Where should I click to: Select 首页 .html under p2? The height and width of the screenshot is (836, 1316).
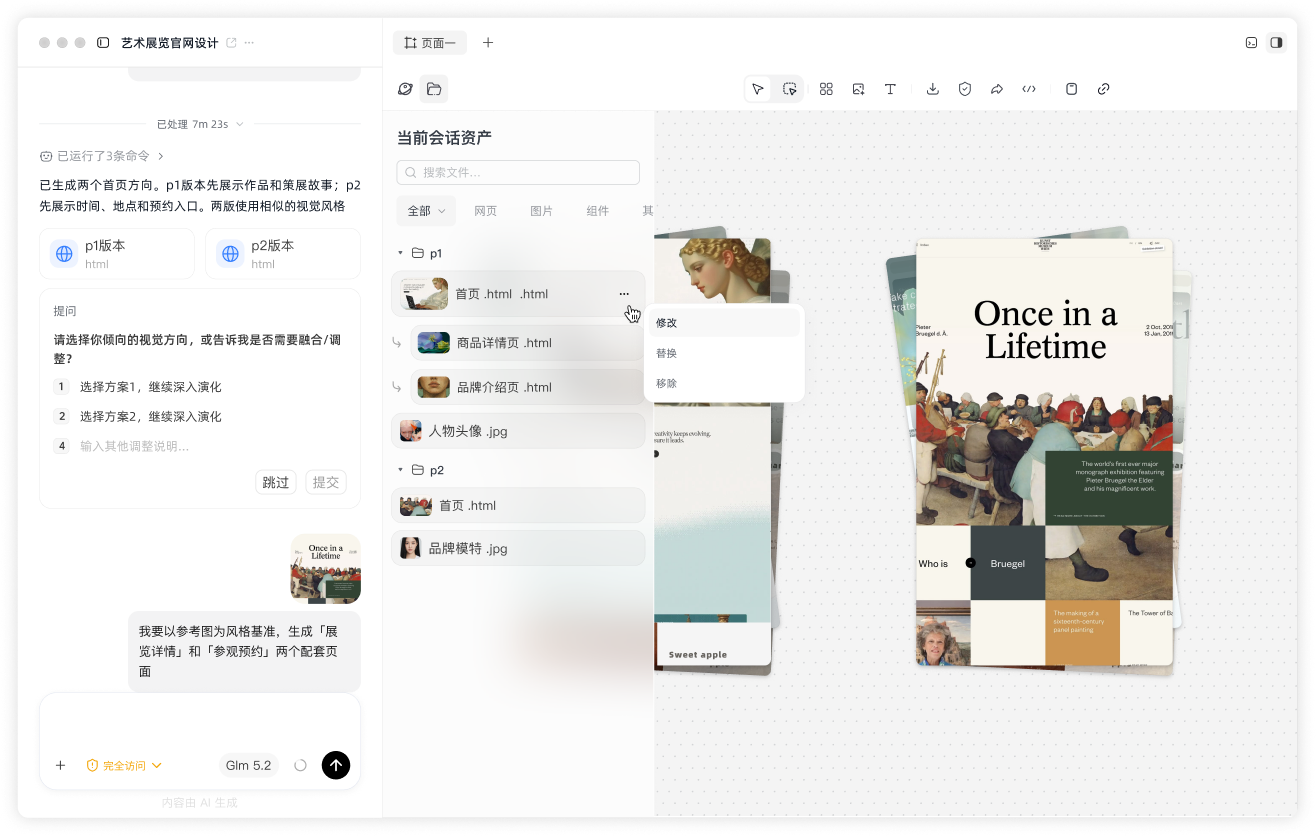tap(518, 505)
